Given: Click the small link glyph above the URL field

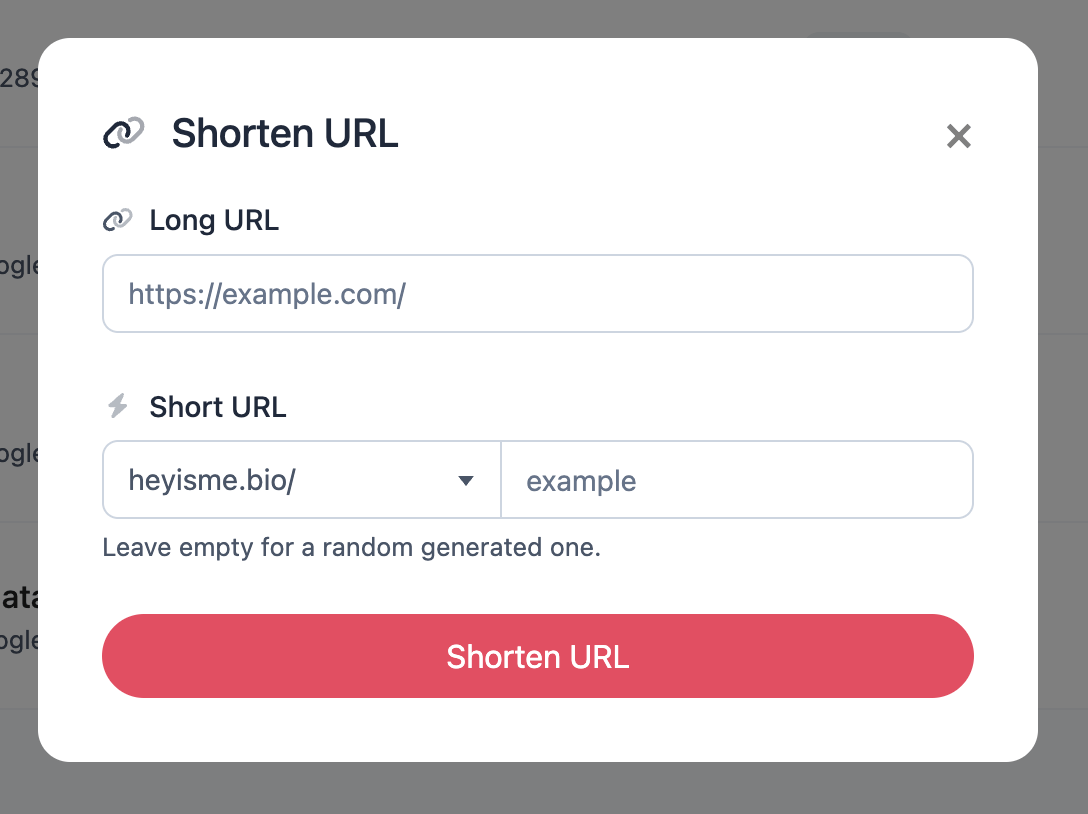Looking at the screenshot, I should click(x=118, y=219).
